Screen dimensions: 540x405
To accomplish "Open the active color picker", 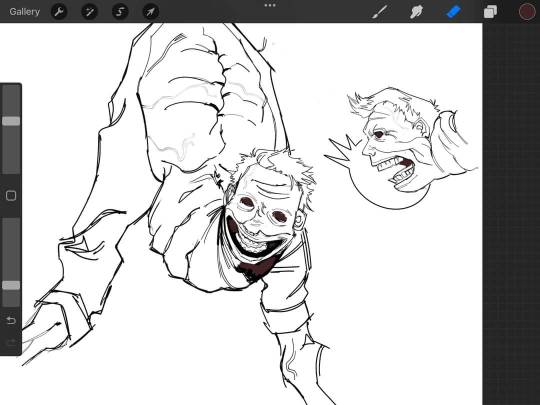I will 527,12.
